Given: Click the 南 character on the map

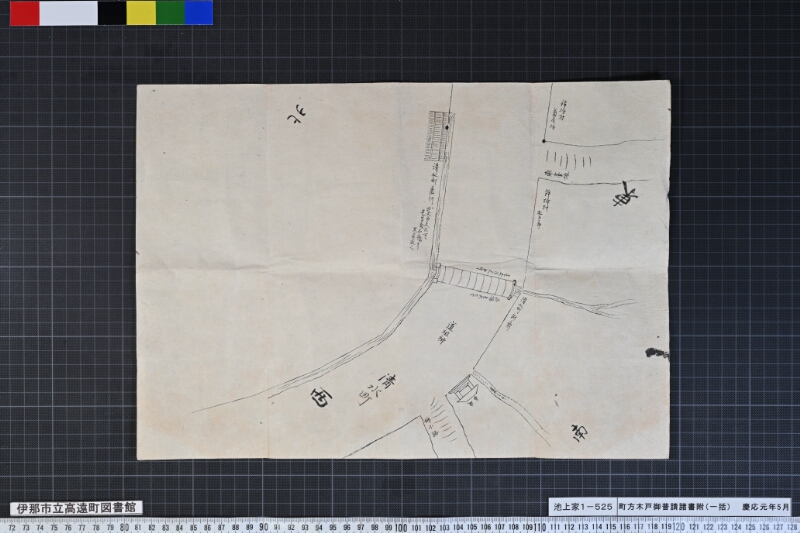Looking at the screenshot, I should (x=580, y=433).
